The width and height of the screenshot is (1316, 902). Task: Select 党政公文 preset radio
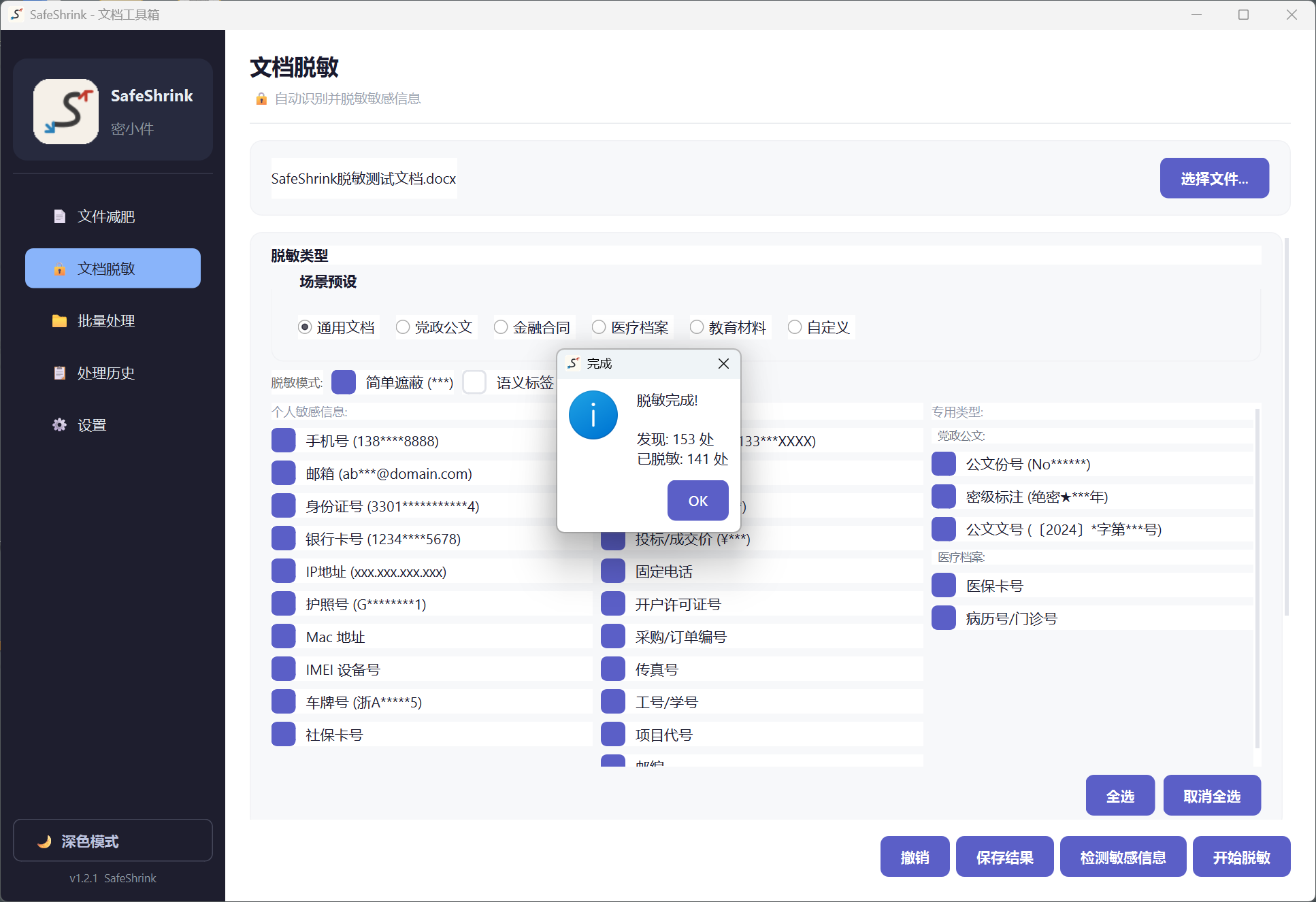pyautogui.click(x=403, y=327)
